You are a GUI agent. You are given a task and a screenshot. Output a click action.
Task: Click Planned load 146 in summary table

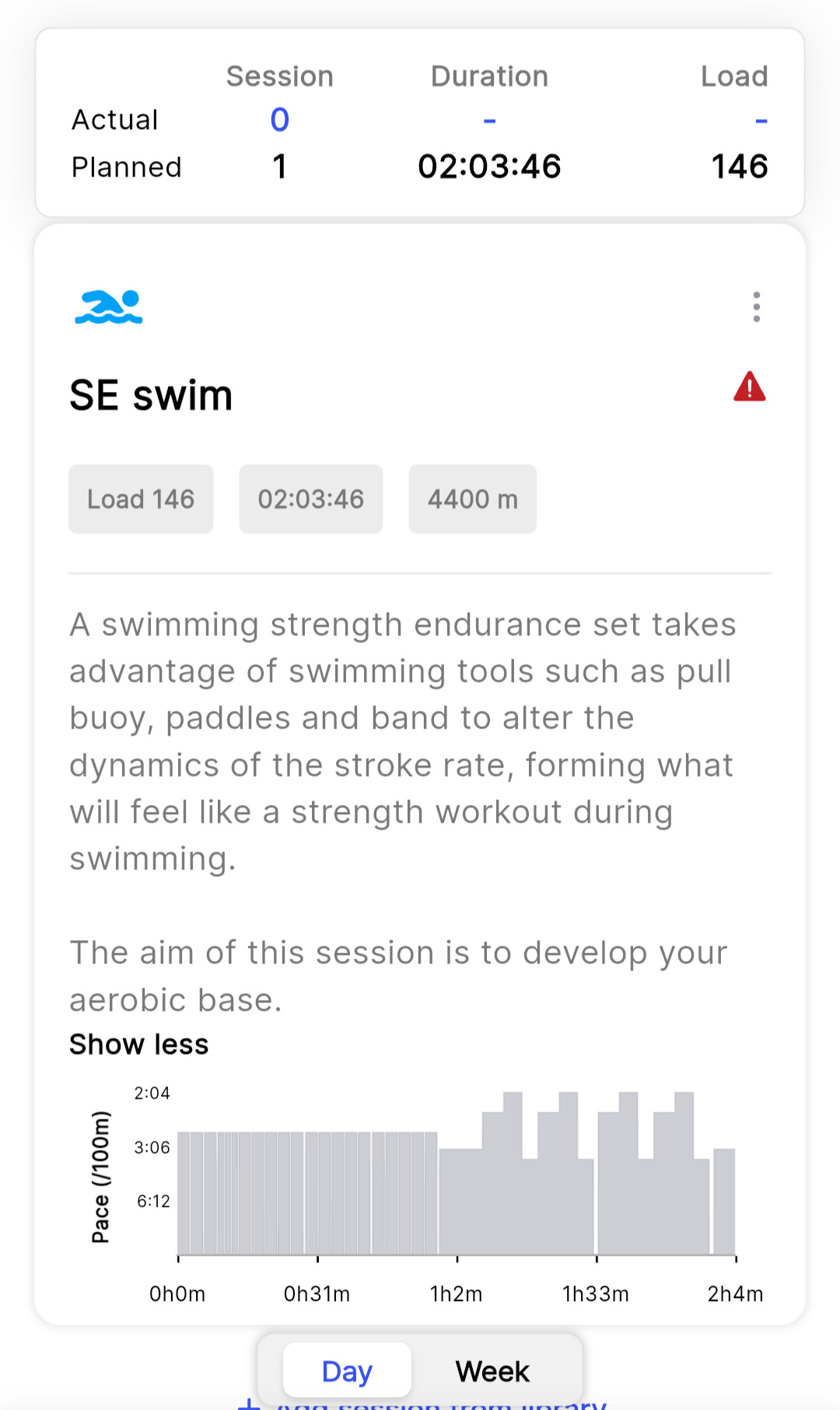pyautogui.click(x=740, y=166)
